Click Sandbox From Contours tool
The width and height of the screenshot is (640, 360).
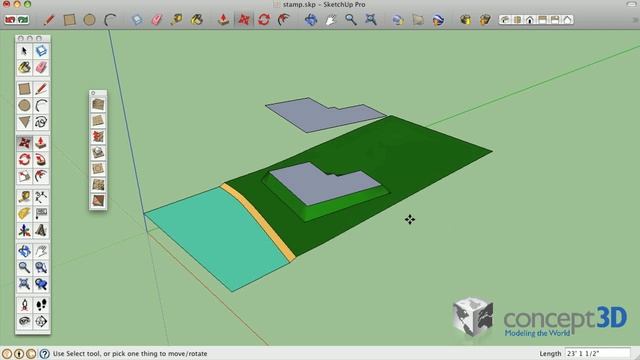click(x=98, y=104)
